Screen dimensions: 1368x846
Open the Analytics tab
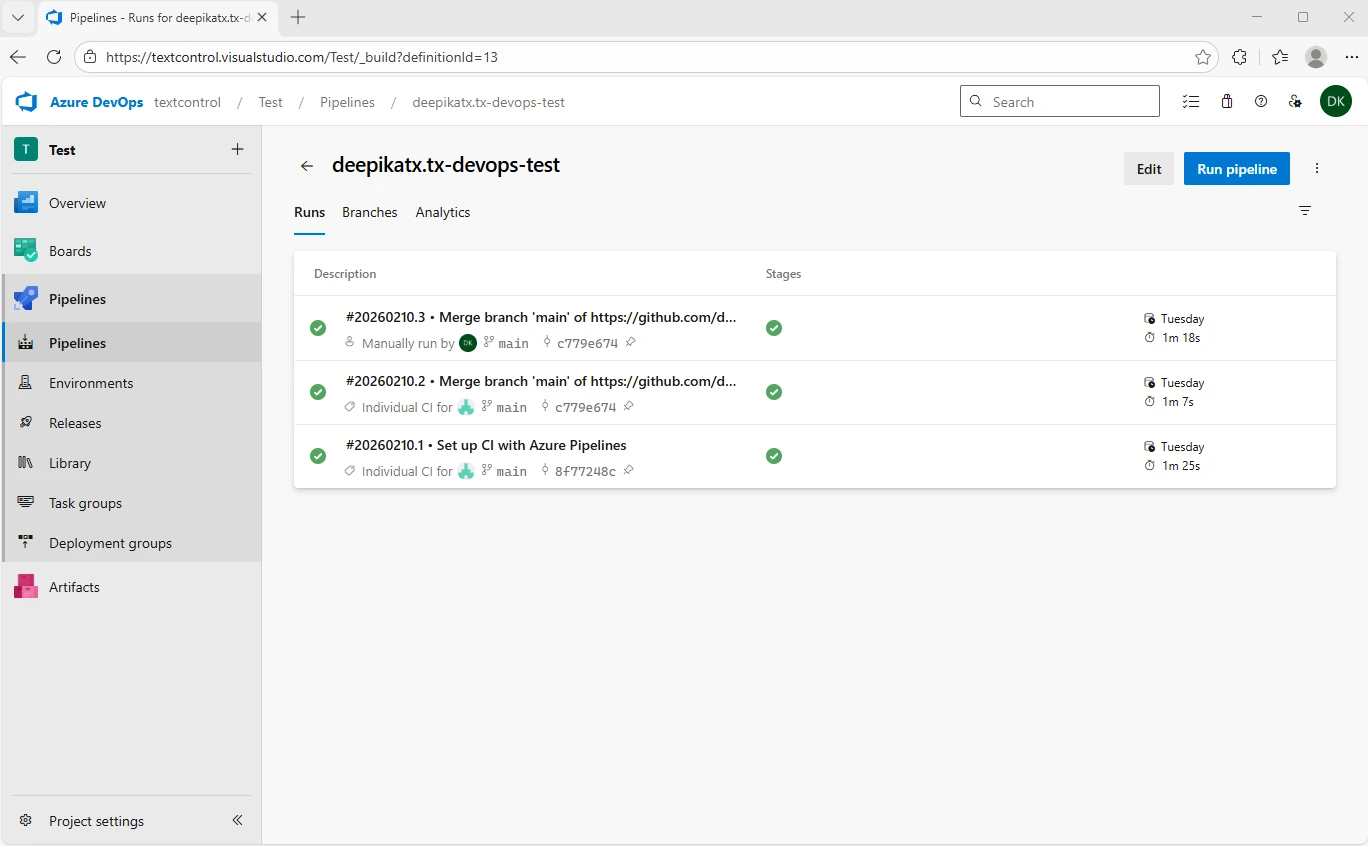[442, 212]
